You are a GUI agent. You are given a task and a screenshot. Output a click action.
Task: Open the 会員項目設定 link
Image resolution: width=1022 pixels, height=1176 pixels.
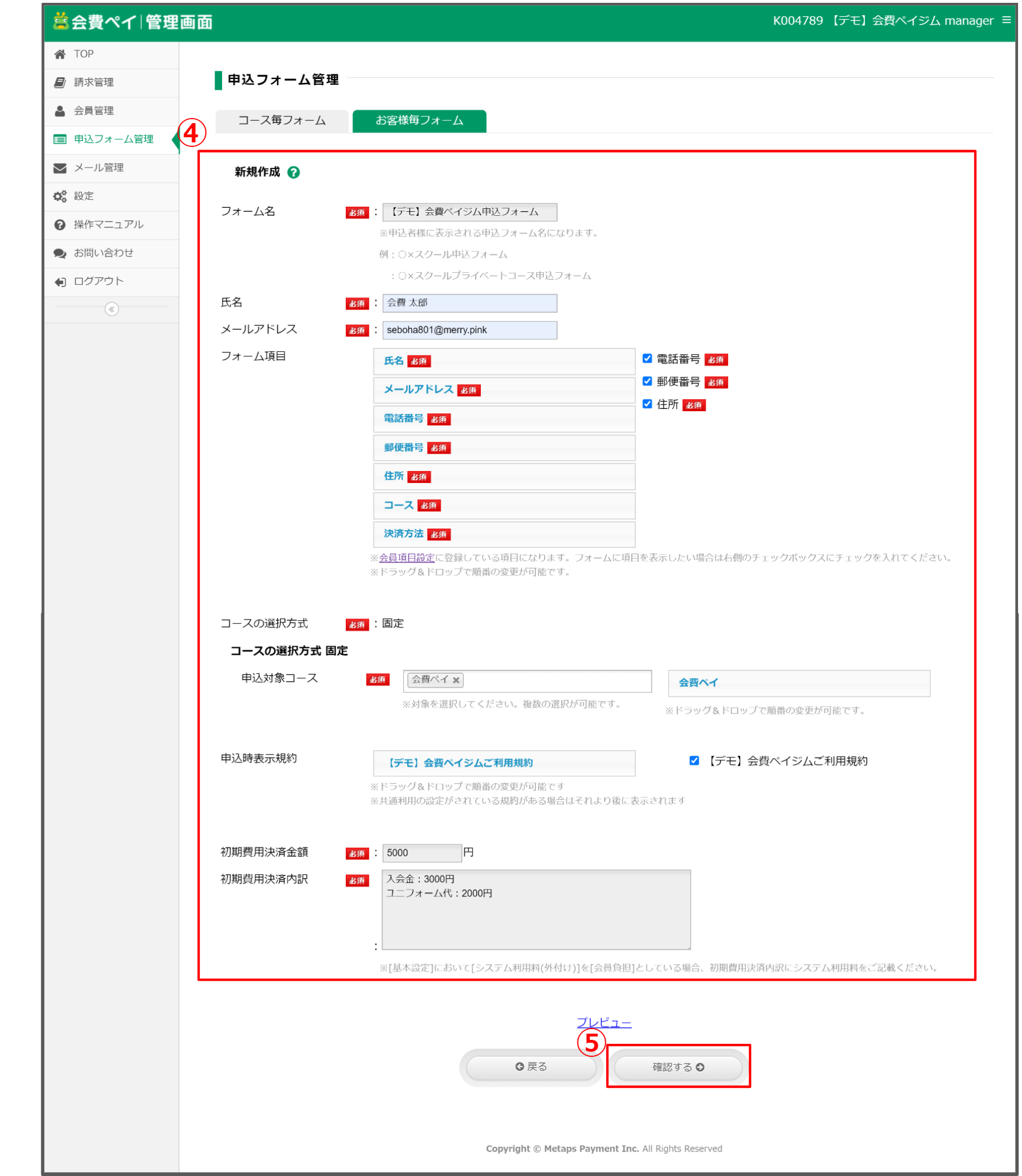(408, 559)
